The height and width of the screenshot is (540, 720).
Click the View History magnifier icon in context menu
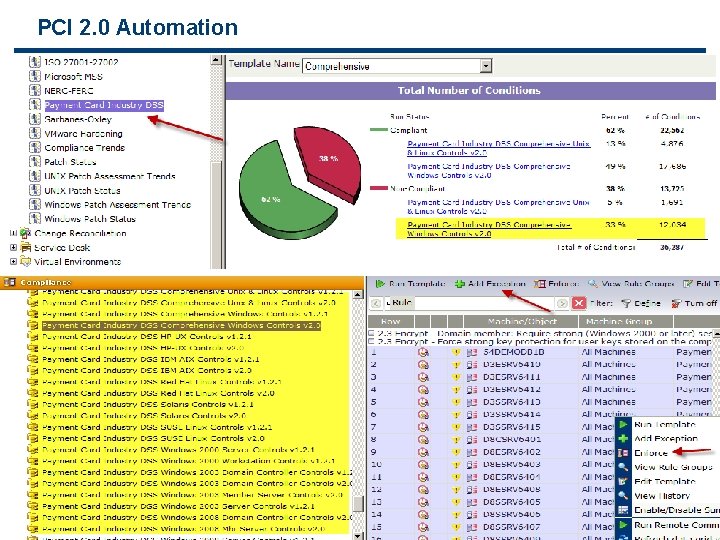623,495
